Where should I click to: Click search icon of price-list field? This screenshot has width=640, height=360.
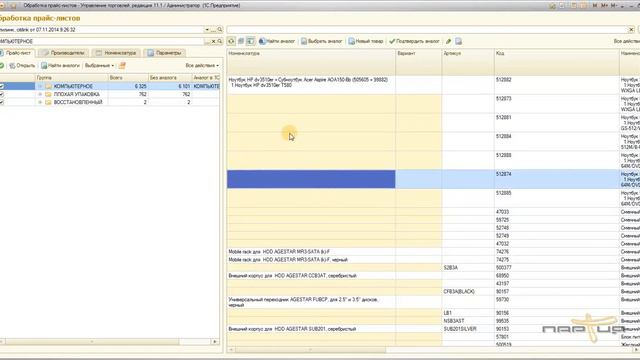tap(220, 30)
